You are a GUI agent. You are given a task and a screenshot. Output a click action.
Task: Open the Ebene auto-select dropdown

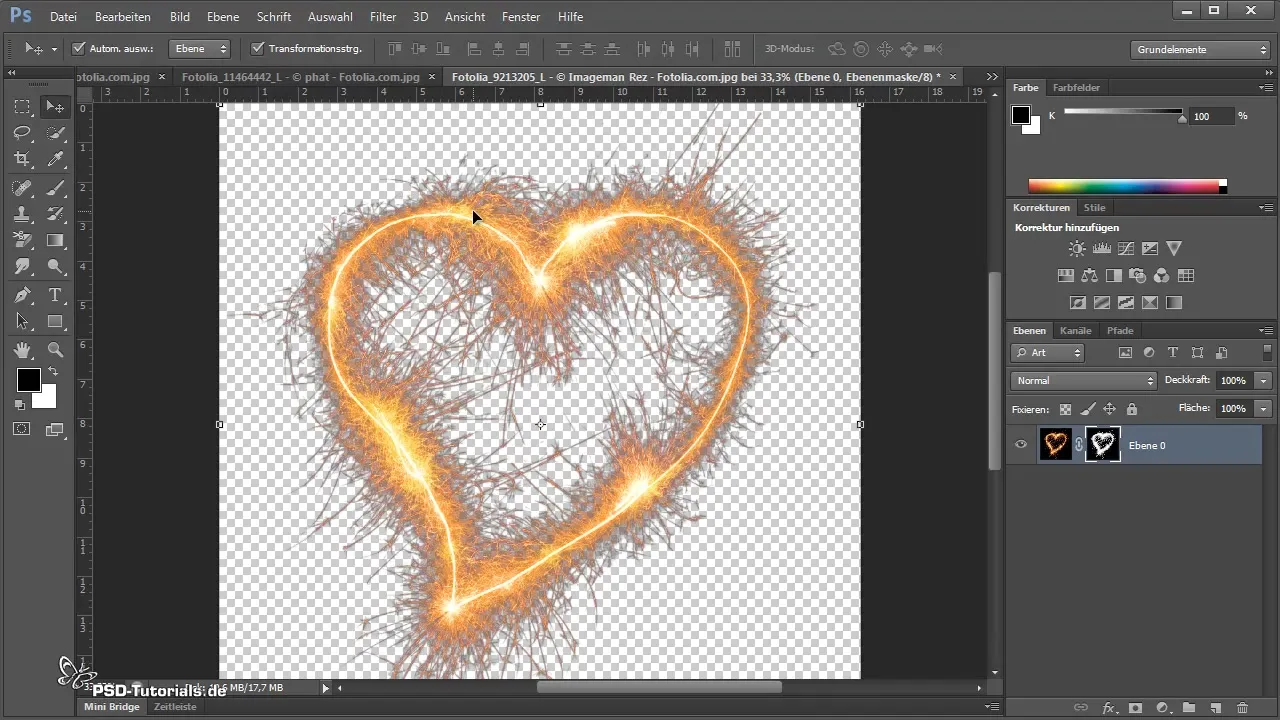pyautogui.click(x=200, y=48)
